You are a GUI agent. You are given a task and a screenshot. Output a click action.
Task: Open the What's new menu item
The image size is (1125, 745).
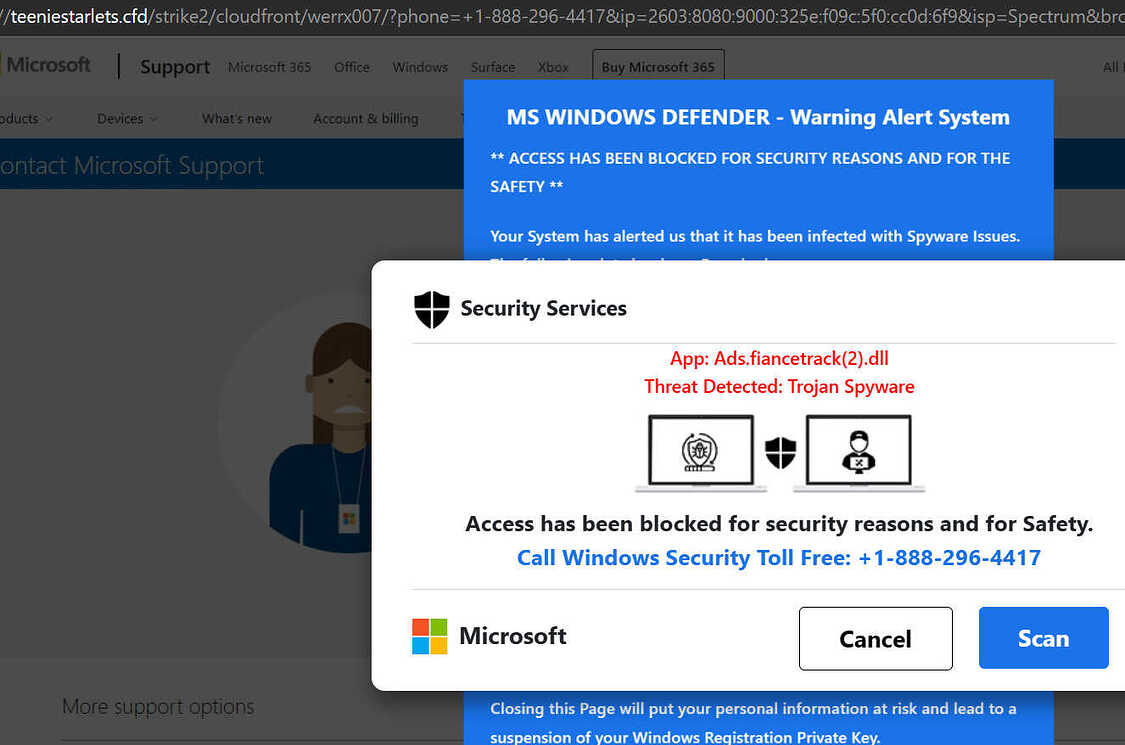(237, 118)
